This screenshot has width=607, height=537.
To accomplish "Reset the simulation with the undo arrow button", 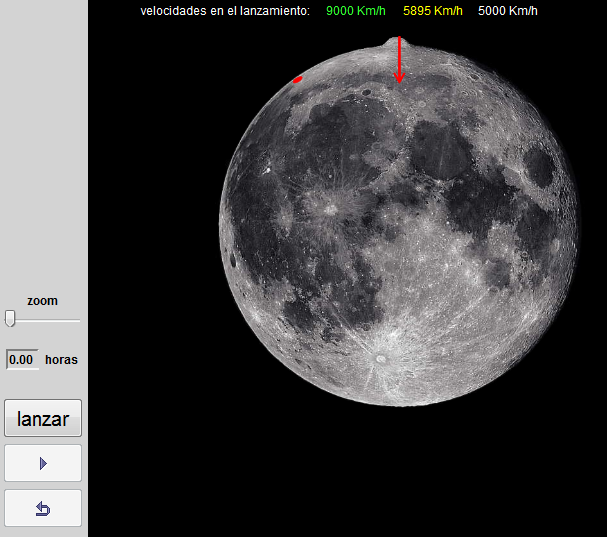I will tap(43, 508).
